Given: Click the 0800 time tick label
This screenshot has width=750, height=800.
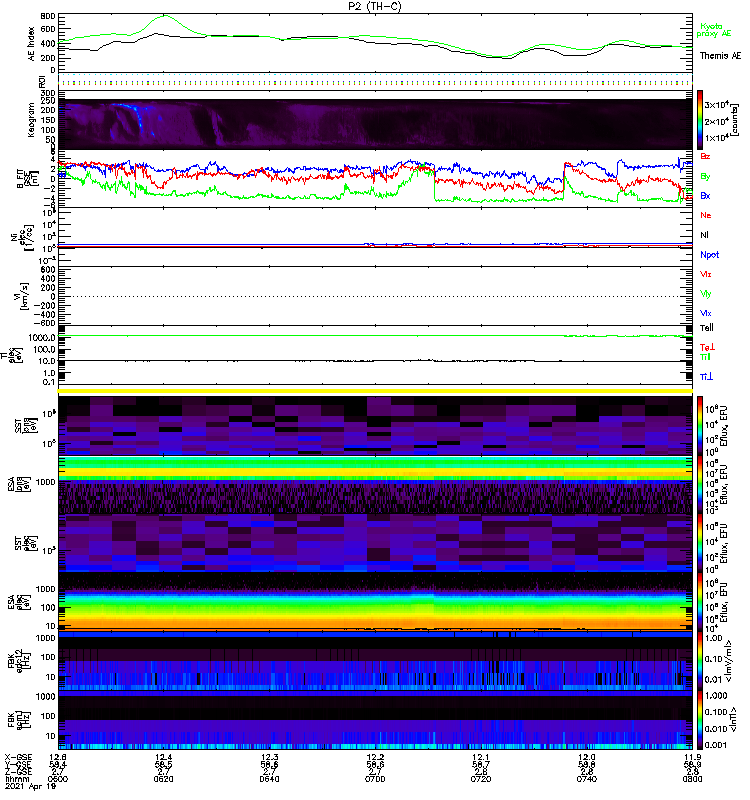Looking at the screenshot, I should coord(692,779).
